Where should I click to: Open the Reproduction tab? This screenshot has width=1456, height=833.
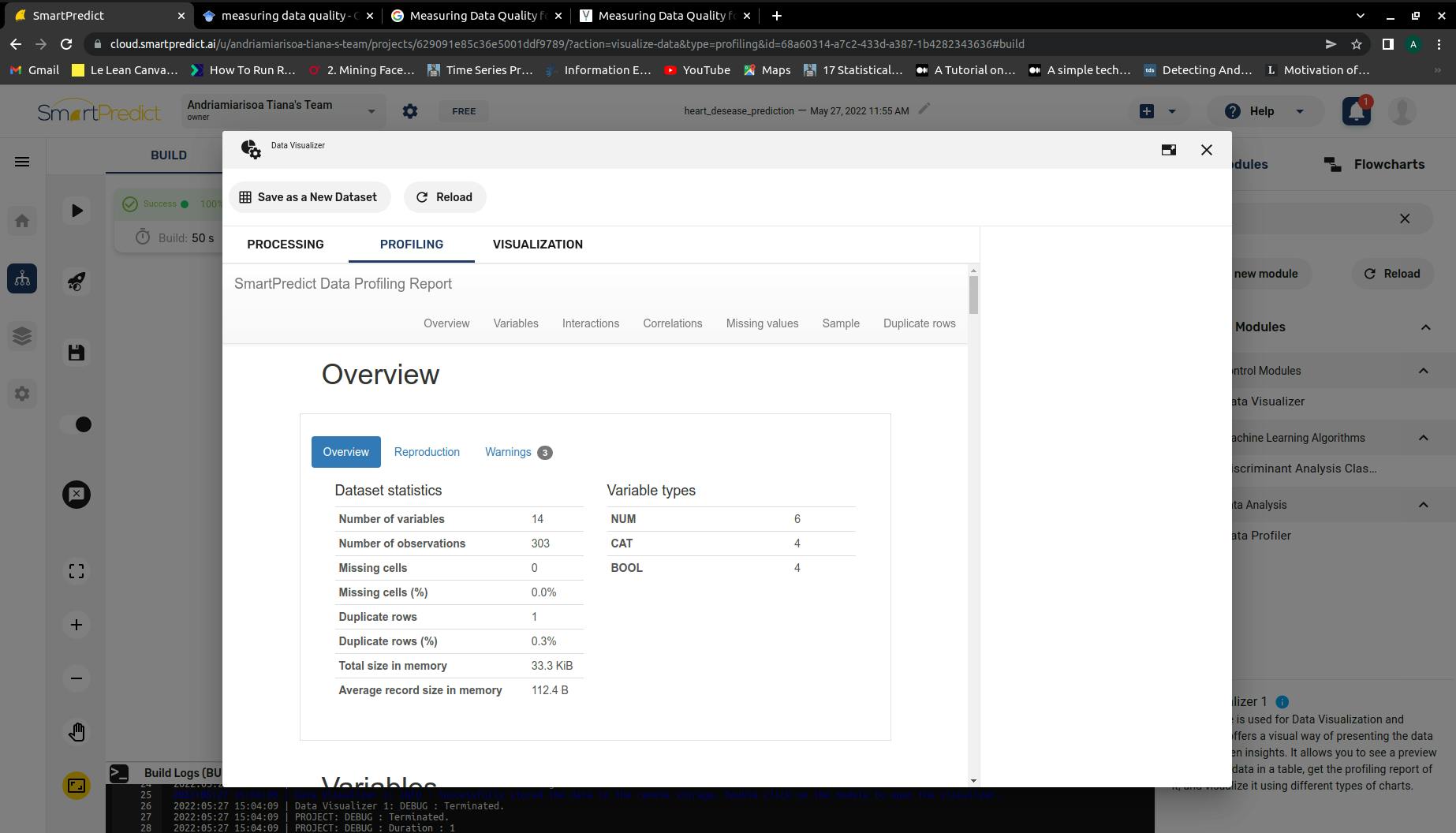point(427,452)
